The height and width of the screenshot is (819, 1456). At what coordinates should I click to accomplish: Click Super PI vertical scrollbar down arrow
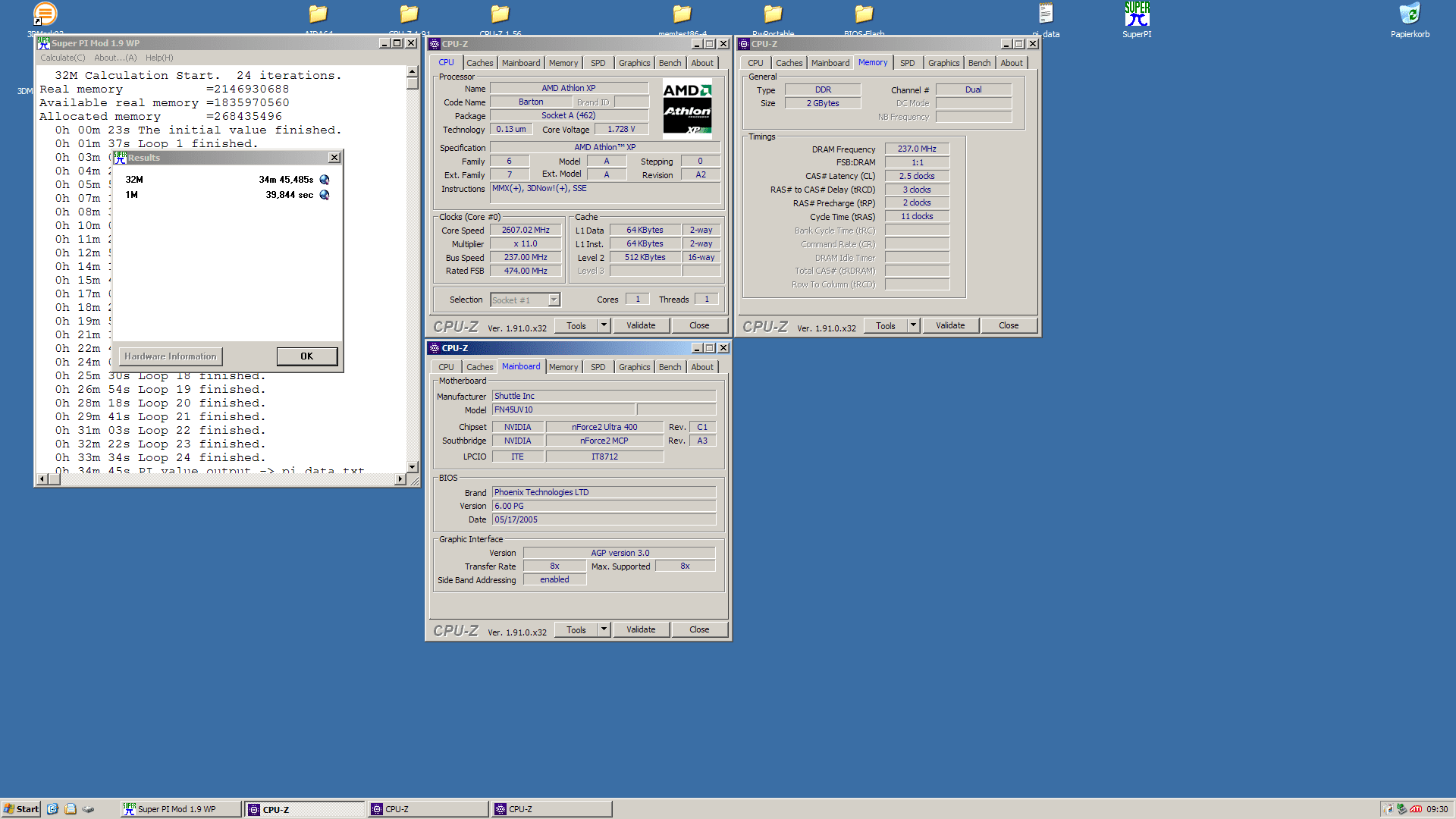[413, 467]
